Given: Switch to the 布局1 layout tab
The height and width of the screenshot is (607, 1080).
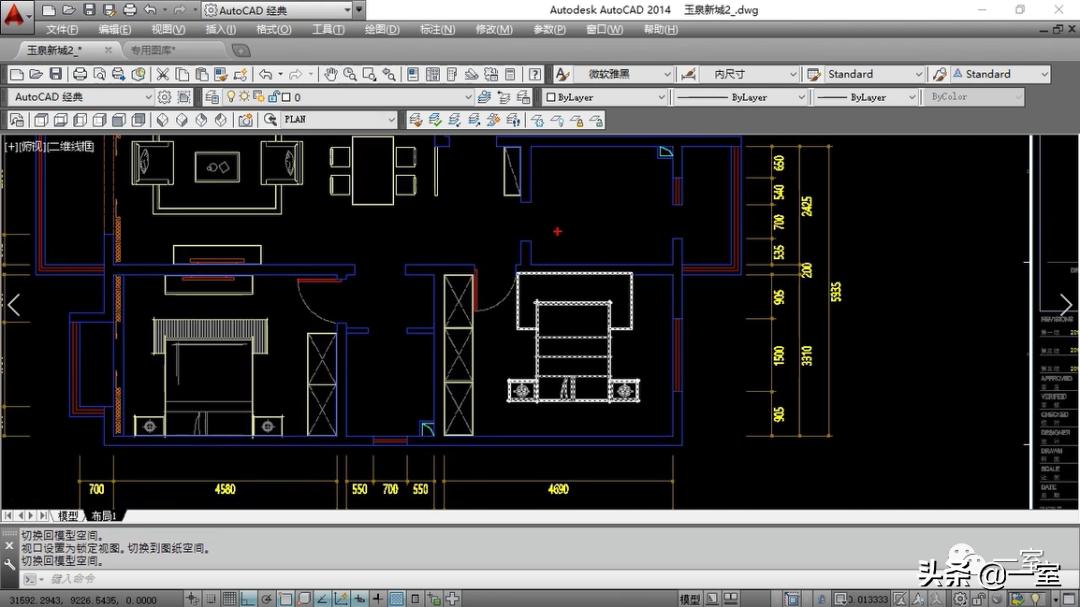Looking at the screenshot, I should (x=104, y=516).
